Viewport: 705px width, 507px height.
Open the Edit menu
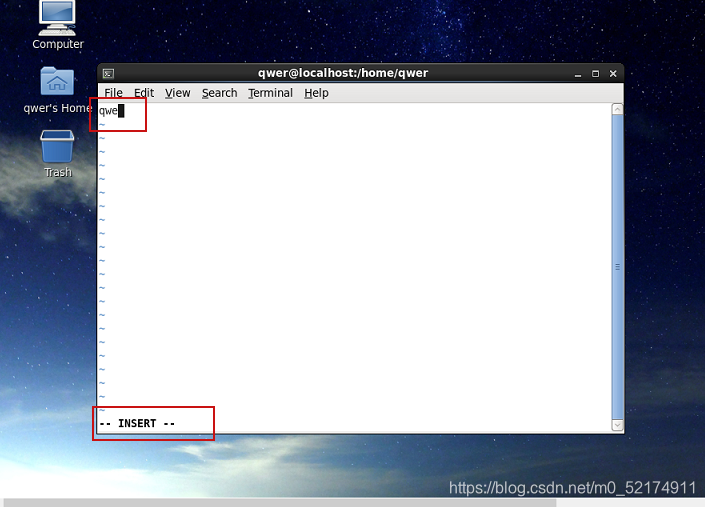click(x=144, y=93)
